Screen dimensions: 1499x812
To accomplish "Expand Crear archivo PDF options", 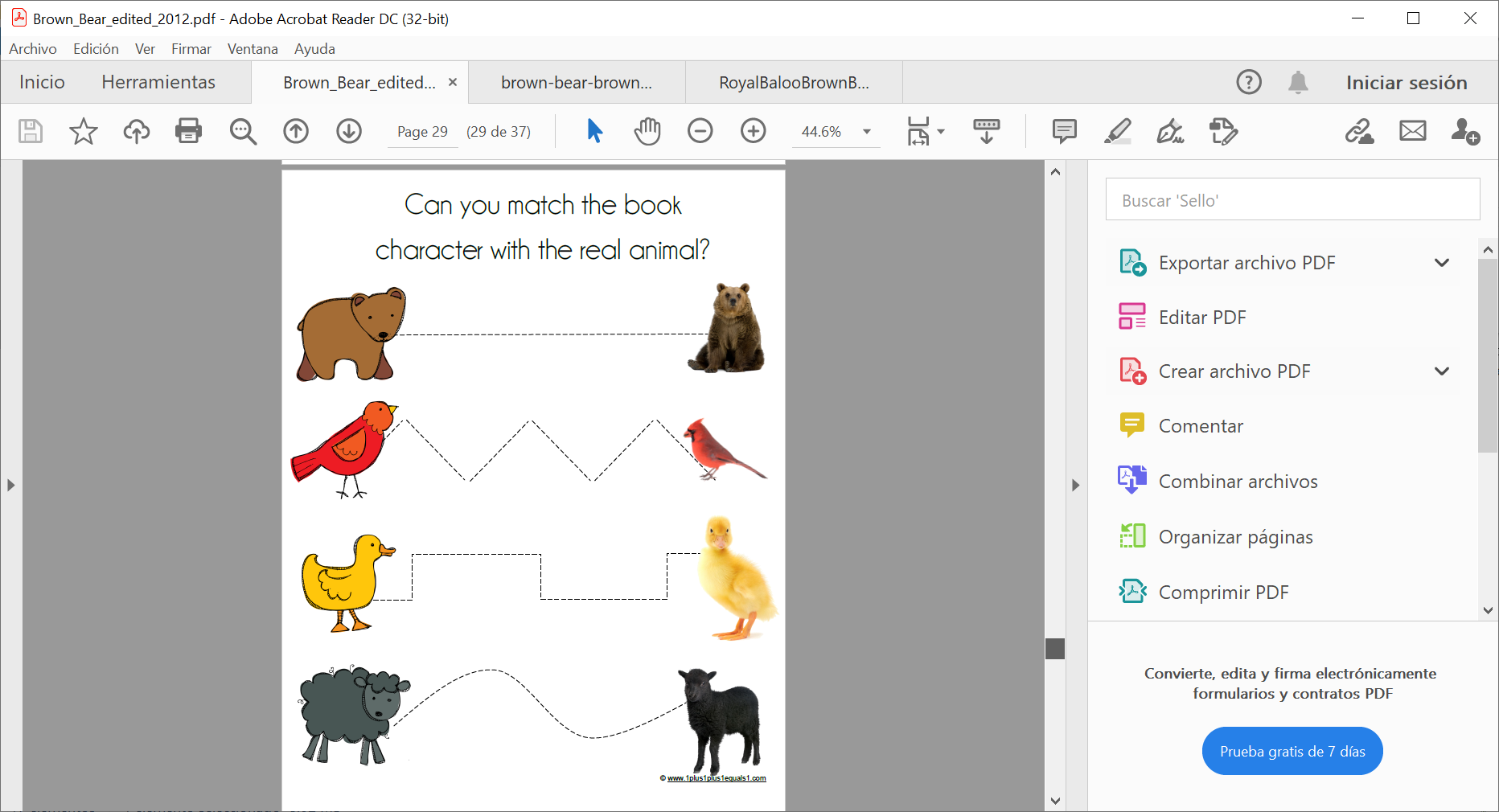I will (1441, 371).
